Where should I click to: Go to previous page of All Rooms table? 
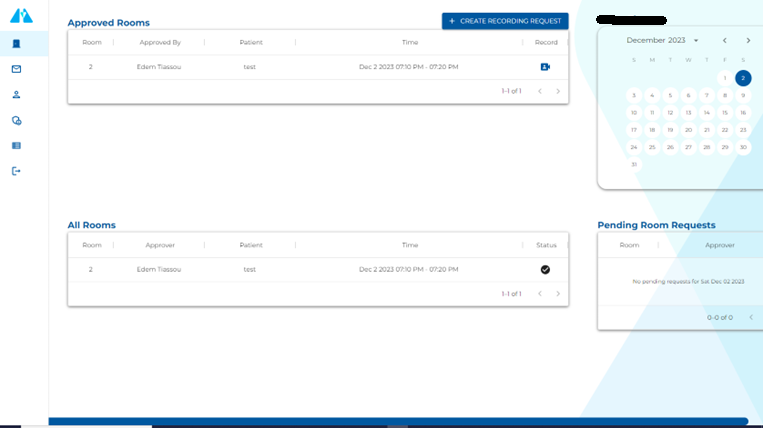click(x=540, y=294)
